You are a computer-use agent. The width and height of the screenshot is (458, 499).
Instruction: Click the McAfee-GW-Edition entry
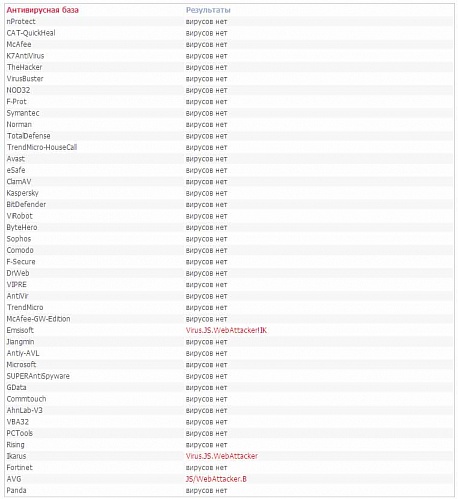pyautogui.click(x=38, y=319)
